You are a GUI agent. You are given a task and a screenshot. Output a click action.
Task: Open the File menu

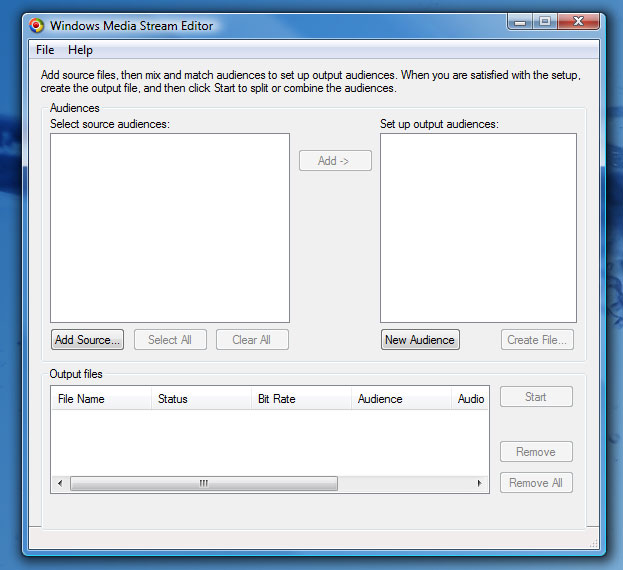point(45,50)
